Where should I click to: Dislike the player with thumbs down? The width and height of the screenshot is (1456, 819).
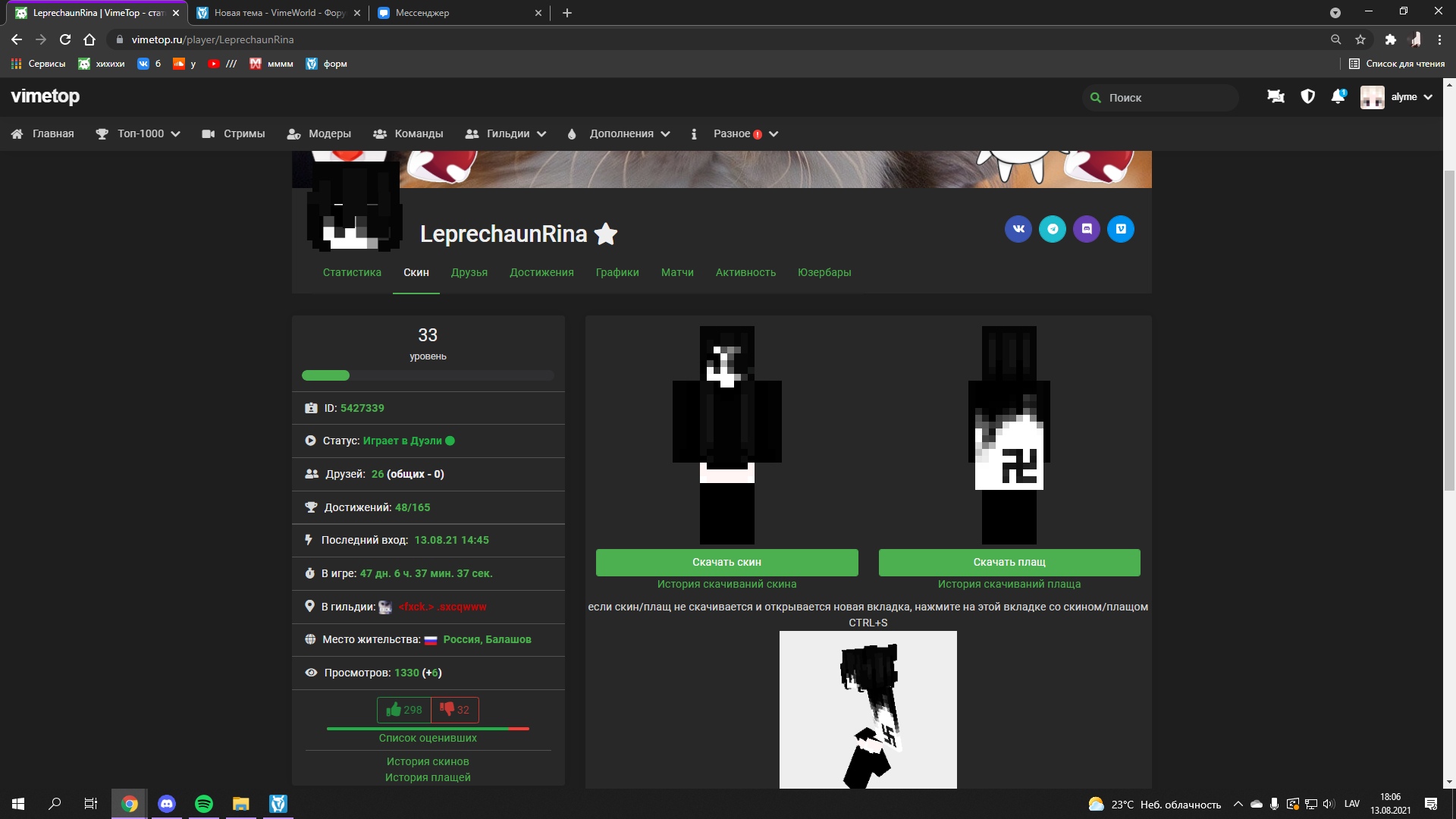[455, 710]
